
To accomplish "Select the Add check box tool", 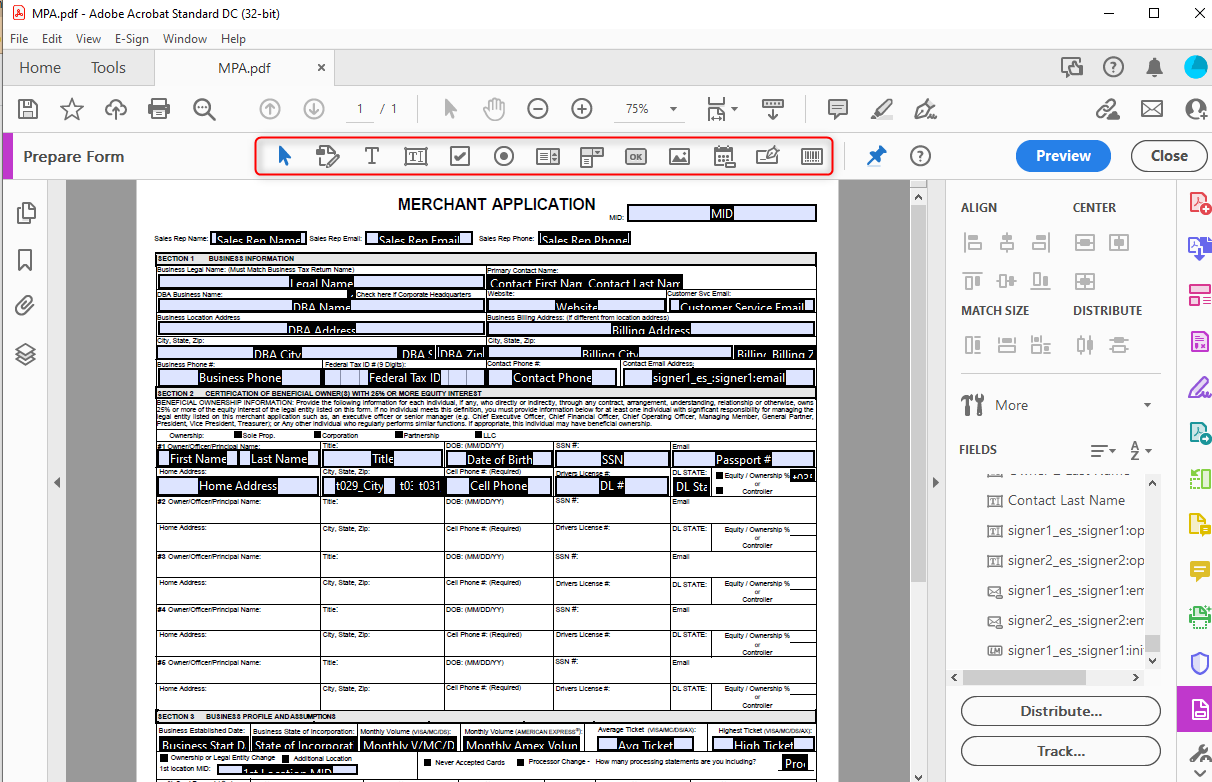I will [x=460, y=156].
